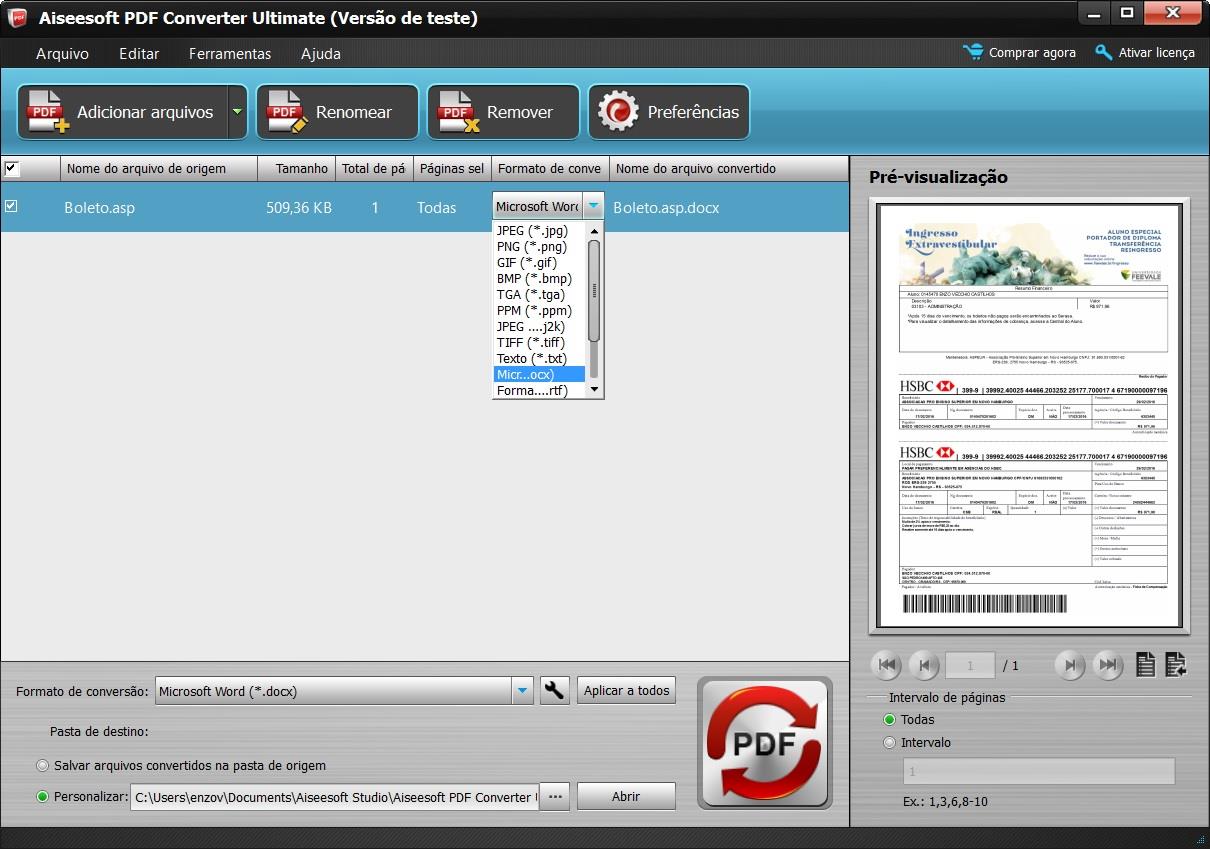Click the Nome do arquivo convertido header
1210x849 pixels.
point(728,168)
